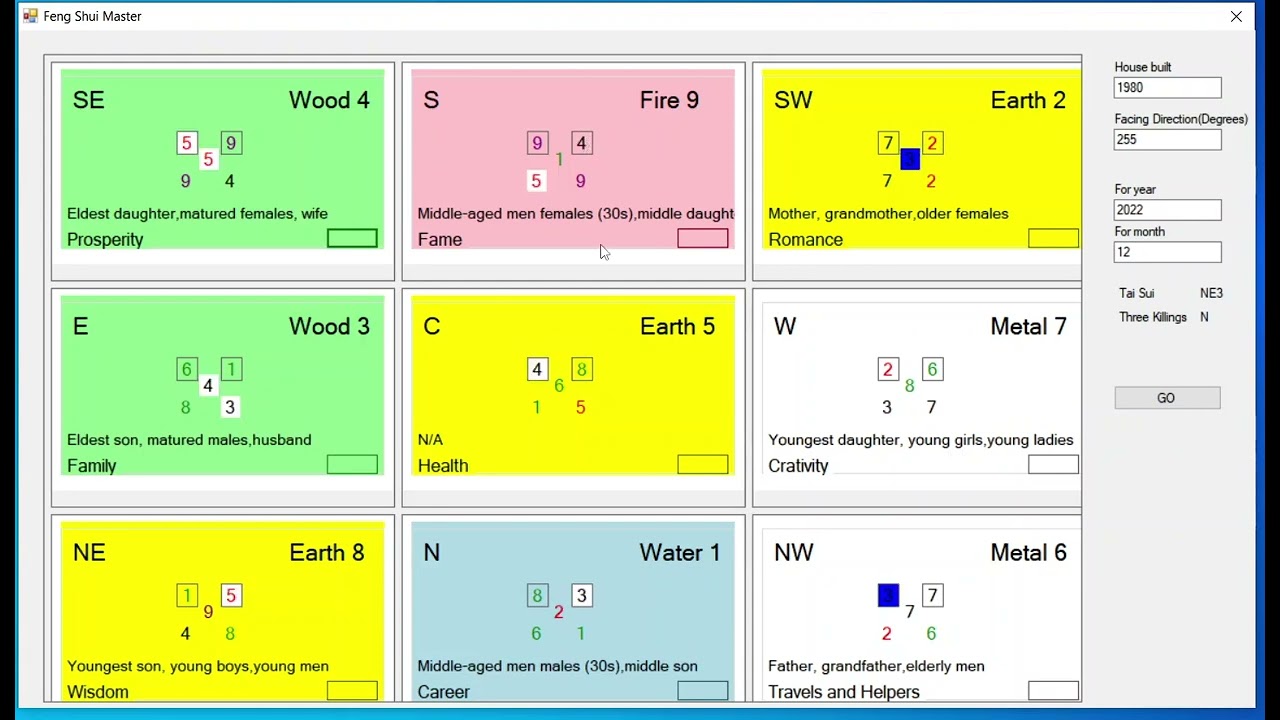The width and height of the screenshot is (1280, 720).
Task: Click the pink swatch beside Fame
Action: [x=702, y=238]
